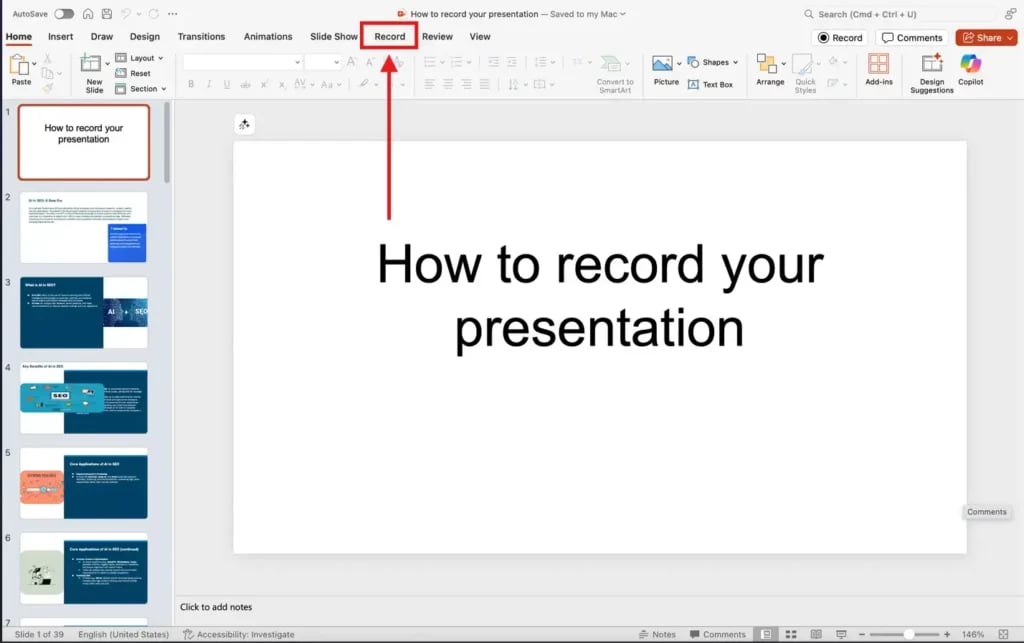Viewport: 1024px width, 643px height.
Task: Open the font size dropdown
Action: [x=330, y=61]
